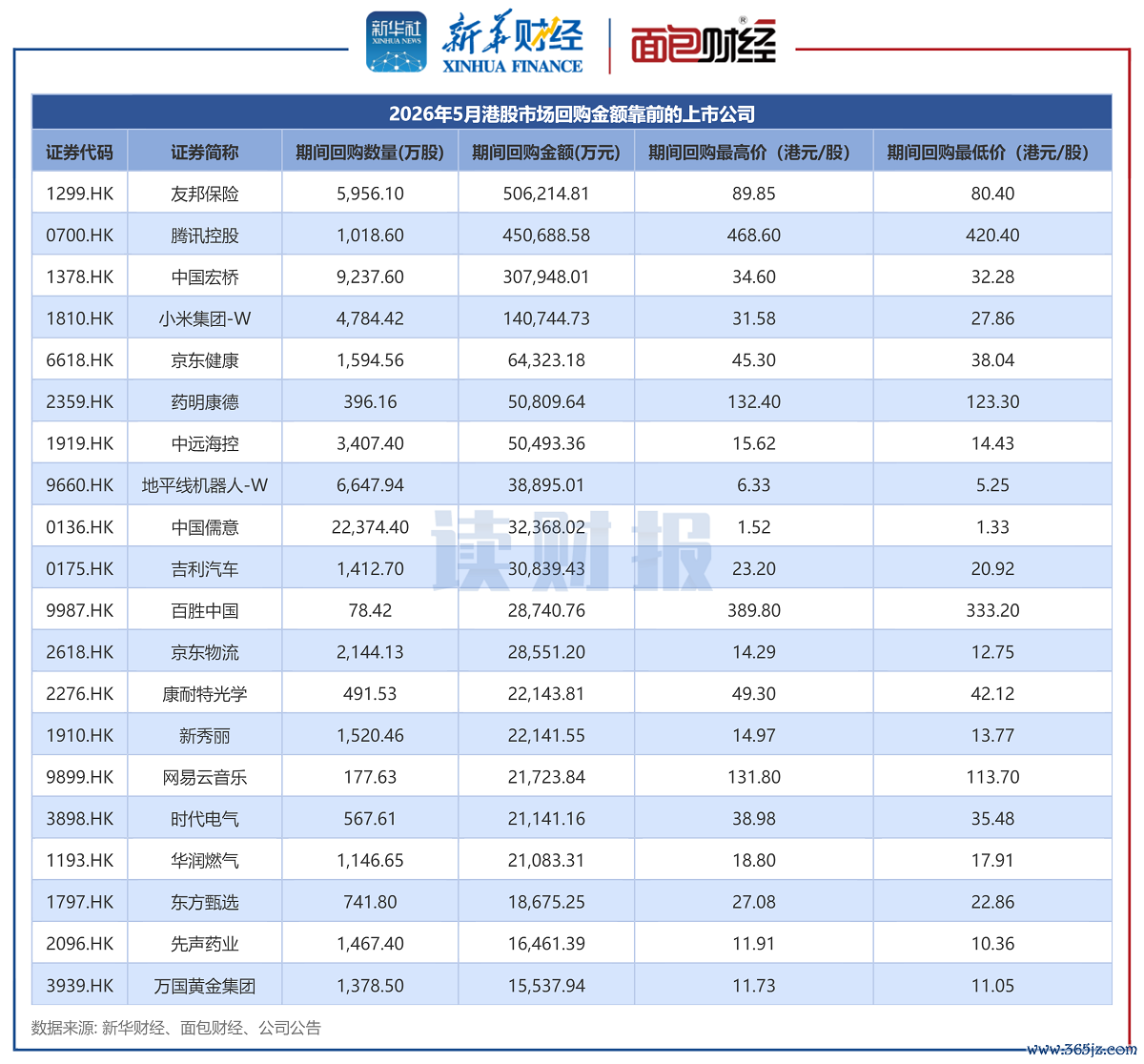Select company name 地平线机器人-W
The image size is (1144, 1064).
tap(205, 485)
